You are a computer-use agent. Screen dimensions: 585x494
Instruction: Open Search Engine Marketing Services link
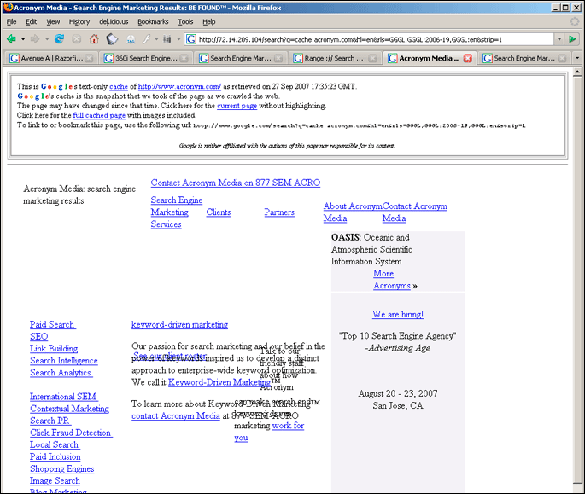coord(176,212)
